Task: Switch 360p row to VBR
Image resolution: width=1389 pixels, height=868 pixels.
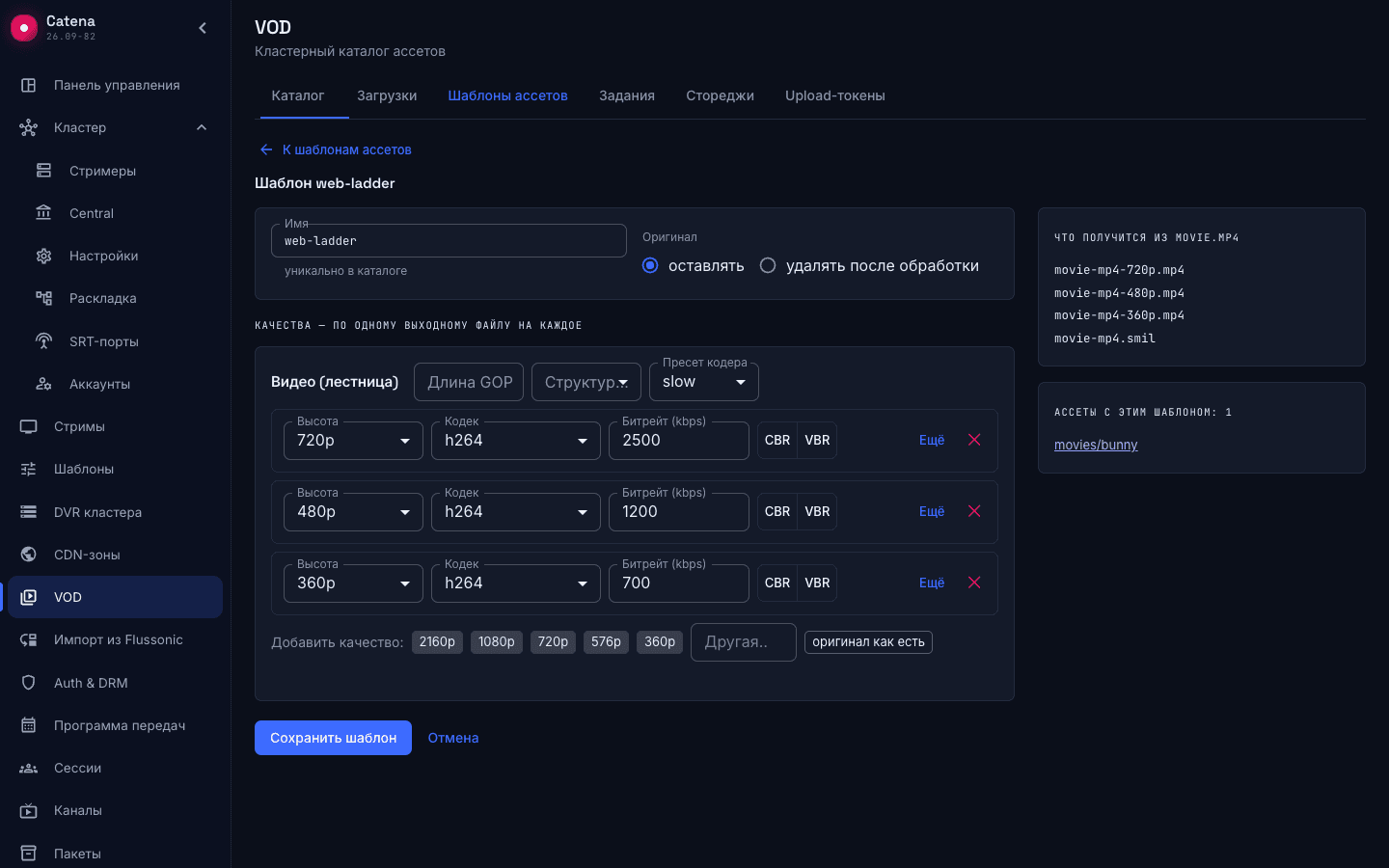Action: (817, 583)
